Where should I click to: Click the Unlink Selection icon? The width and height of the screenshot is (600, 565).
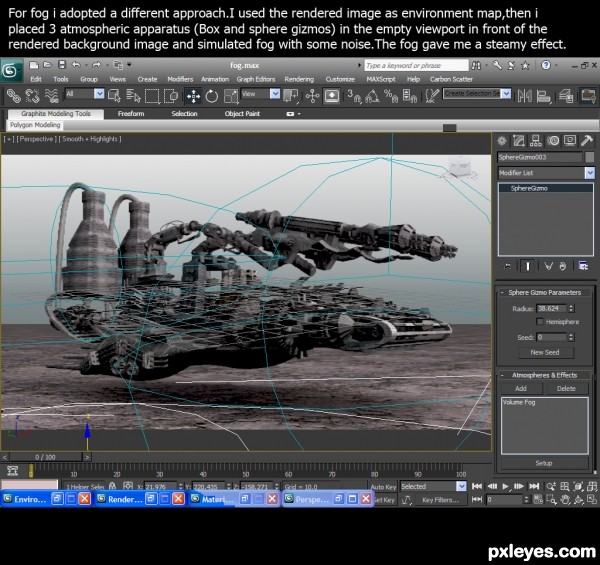click(33, 95)
